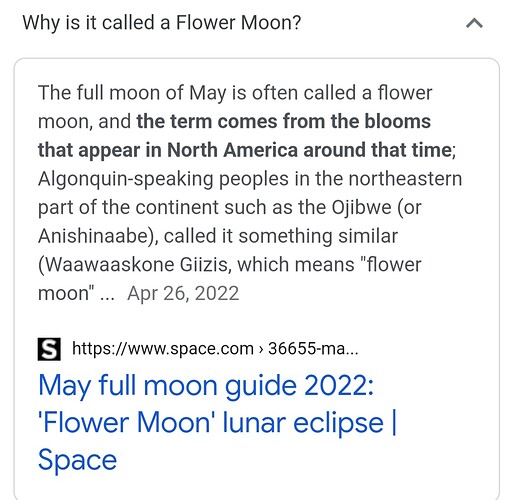
Task: Click the "'Flower Moon' lunar eclipse |" title line
Action: coord(217,423)
